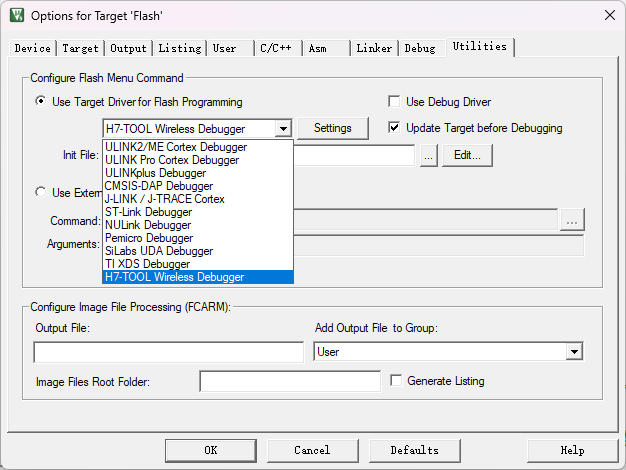Select CMSIS-DAP Debugger option
This screenshot has width=626, height=470.
(x=198, y=186)
